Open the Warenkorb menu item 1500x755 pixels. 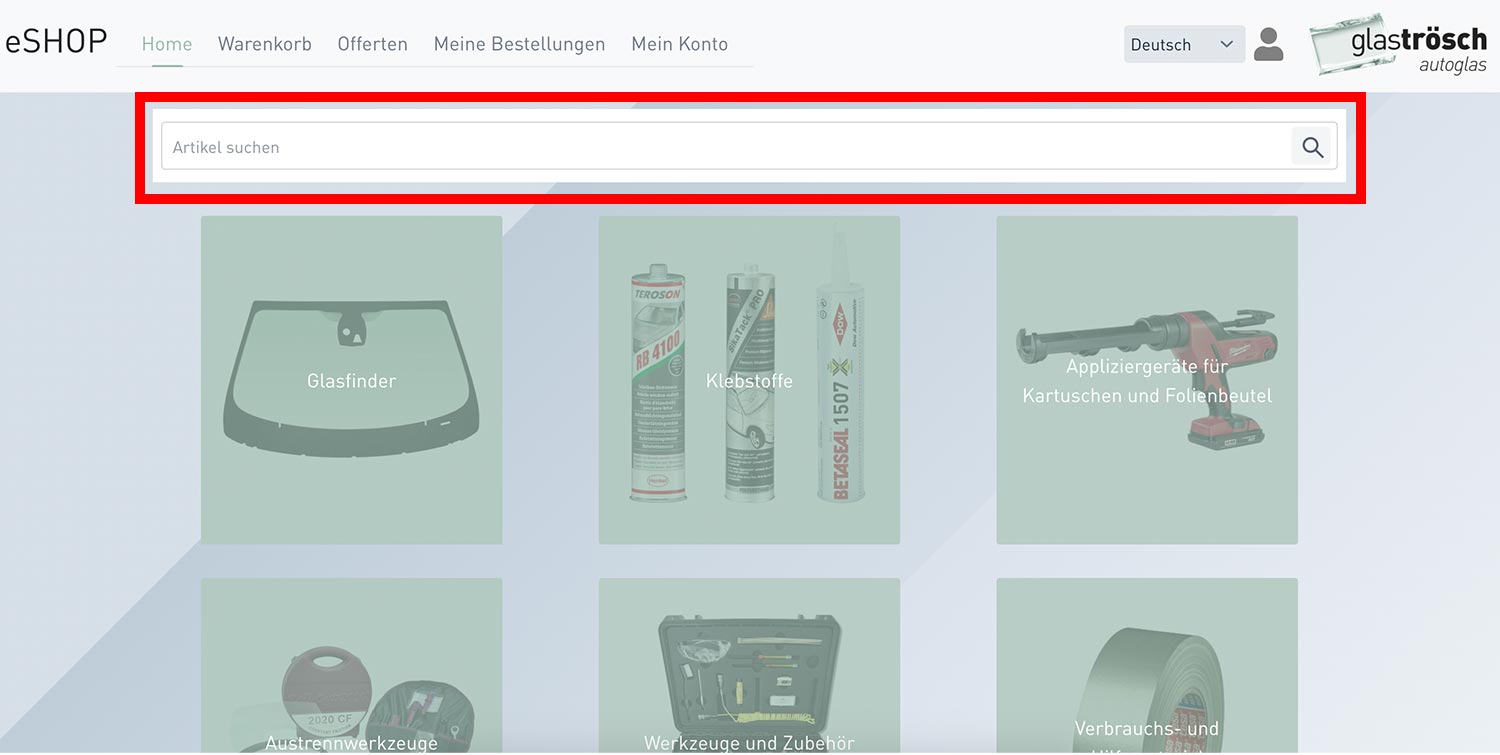point(265,44)
